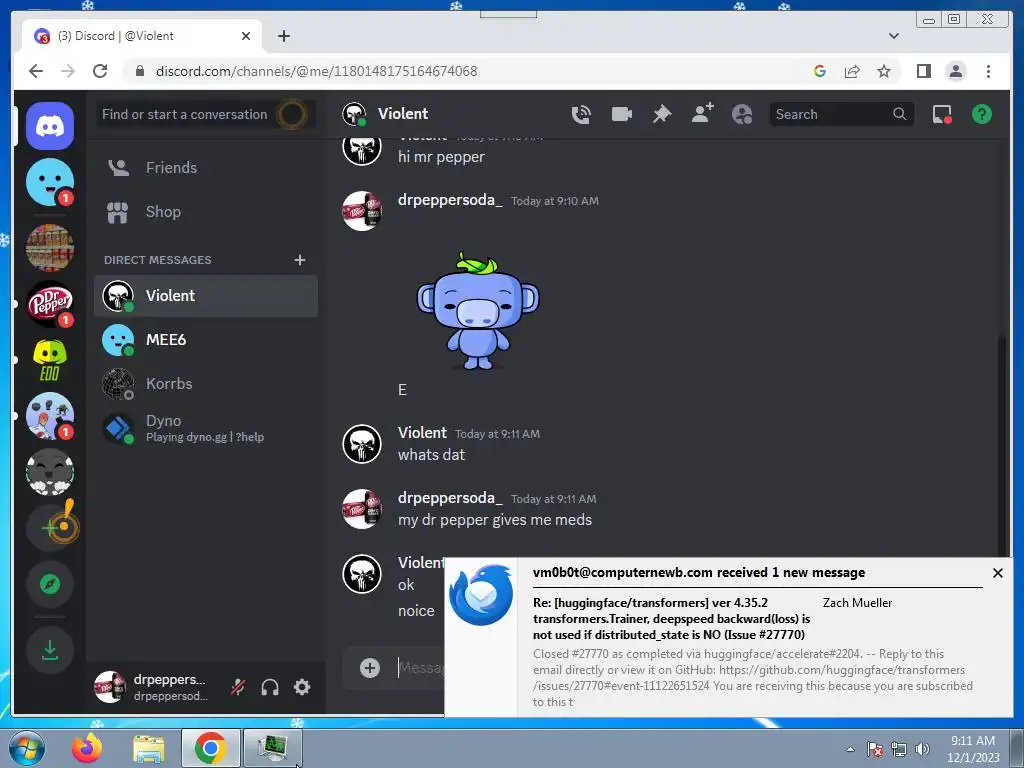The height and width of the screenshot is (768, 1024).
Task: Click the Chrome taskbar button
Action: pyautogui.click(x=210, y=748)
